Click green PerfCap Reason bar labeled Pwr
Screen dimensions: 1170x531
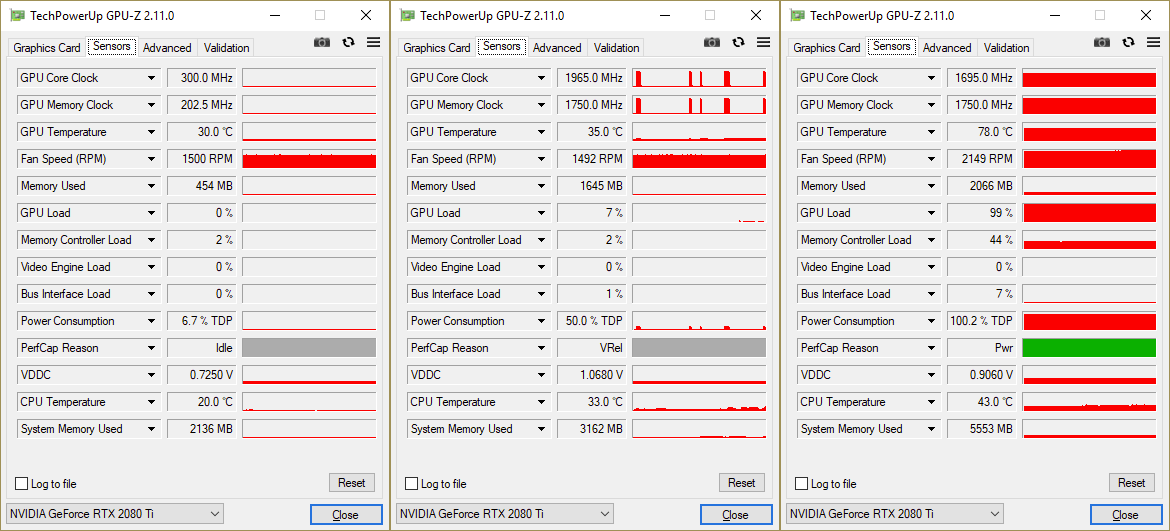click(x=1089, y=348)
